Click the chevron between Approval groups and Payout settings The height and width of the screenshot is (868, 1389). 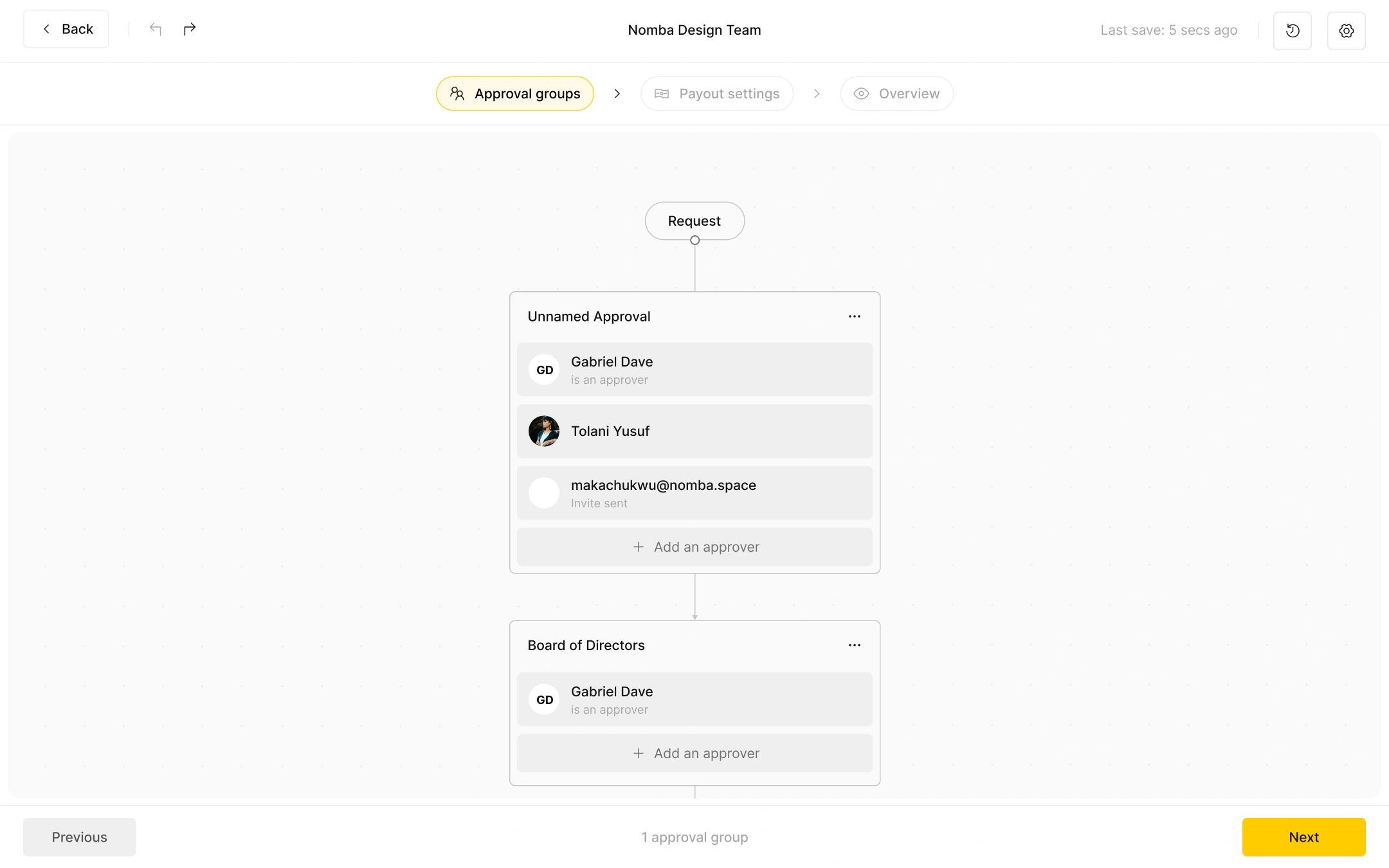pyautogui.click(x=617, y=93)
